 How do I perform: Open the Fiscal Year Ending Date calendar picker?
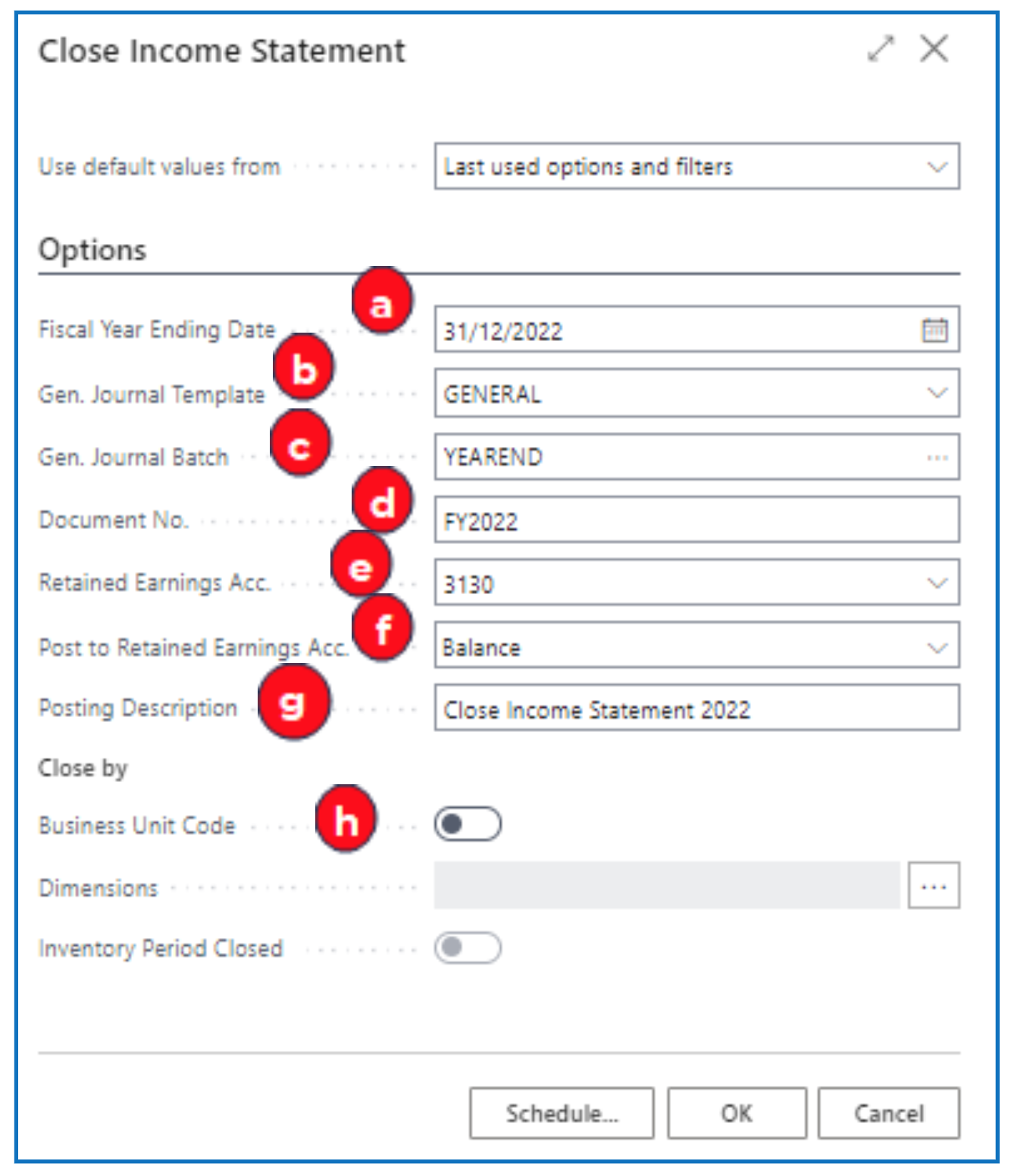click(x=934, y=330)
